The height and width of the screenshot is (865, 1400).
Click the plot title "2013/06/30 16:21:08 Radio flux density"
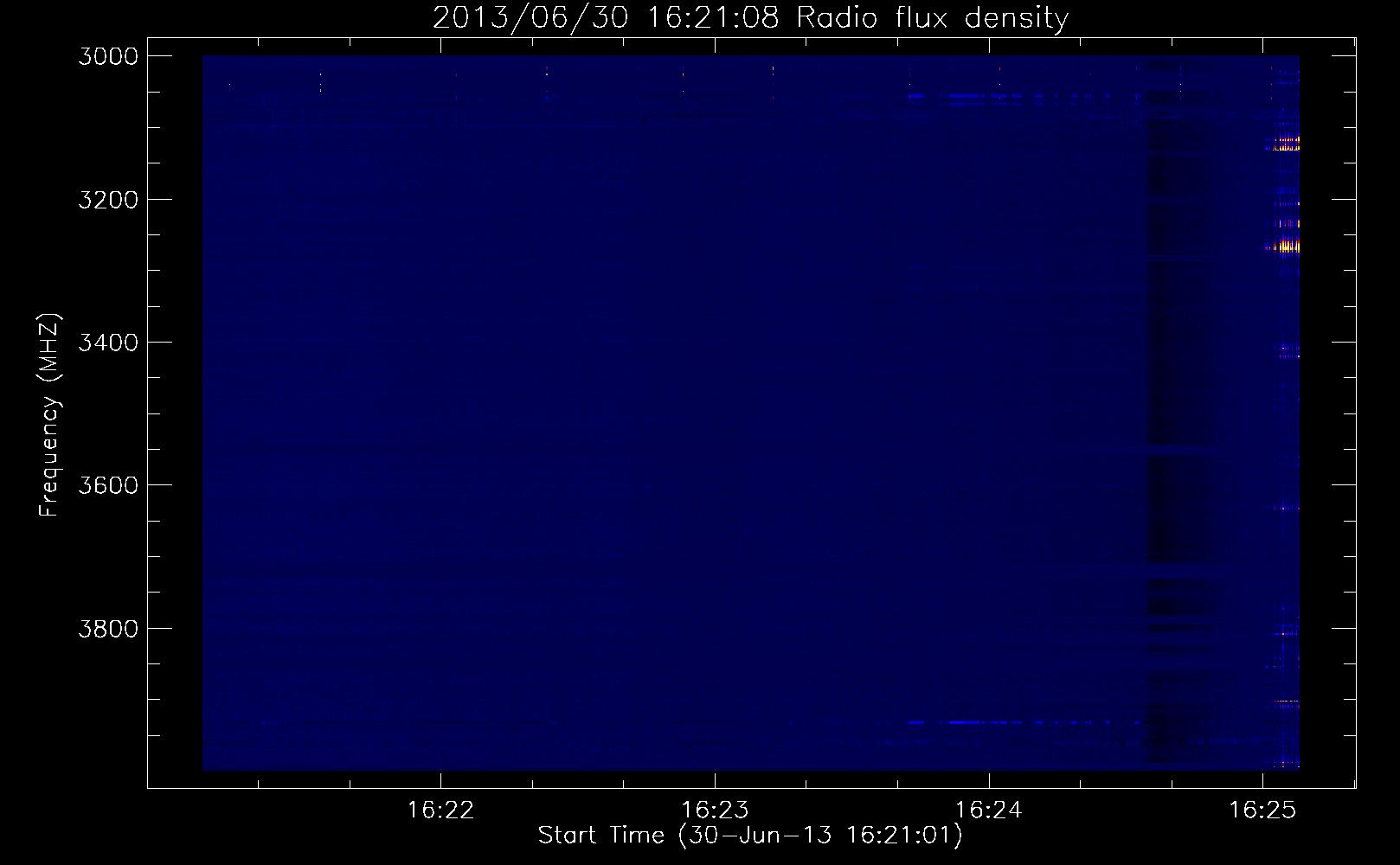[750, 18]
